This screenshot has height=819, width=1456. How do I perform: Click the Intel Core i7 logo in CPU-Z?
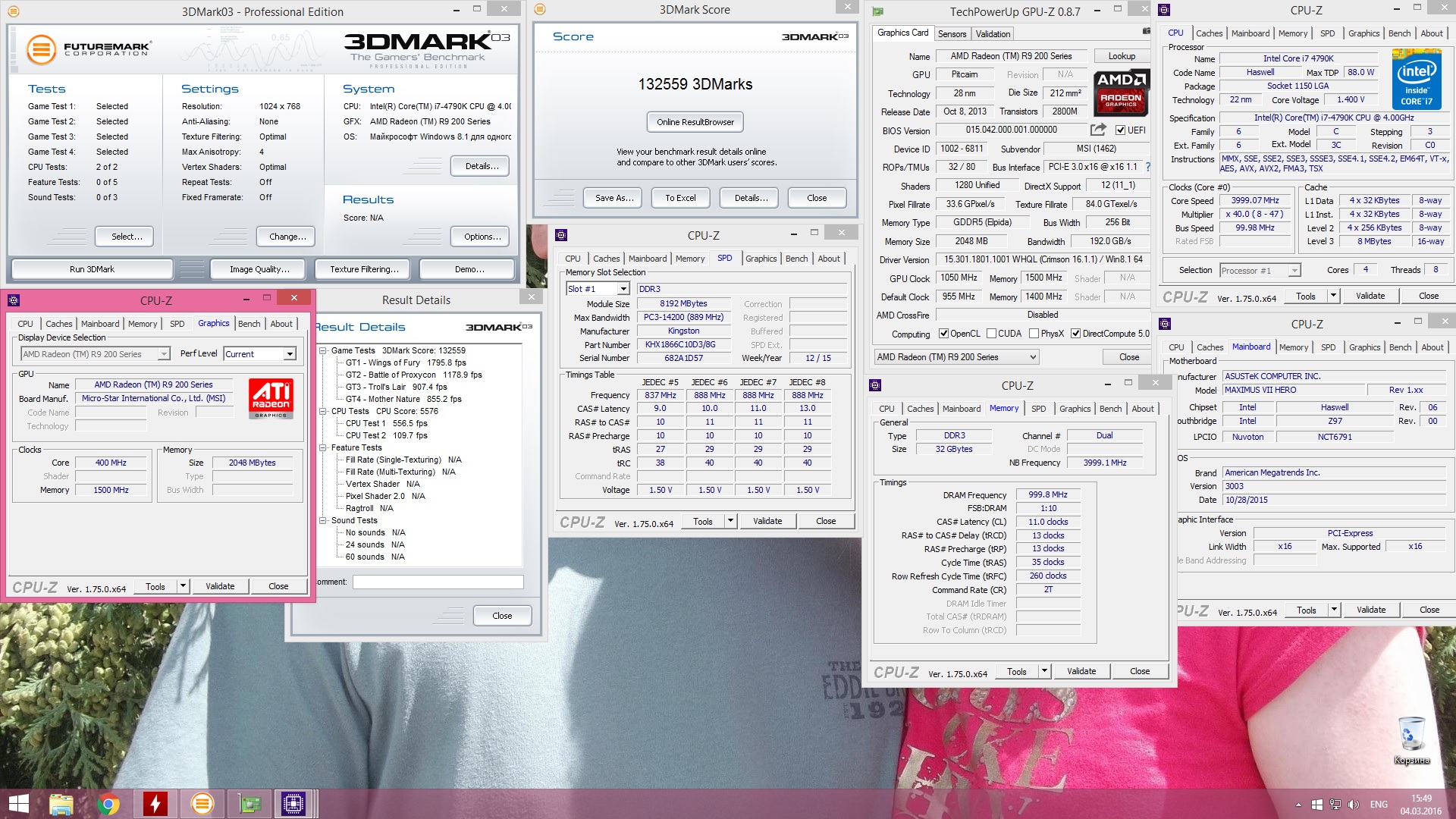(x=1417, y=79)
